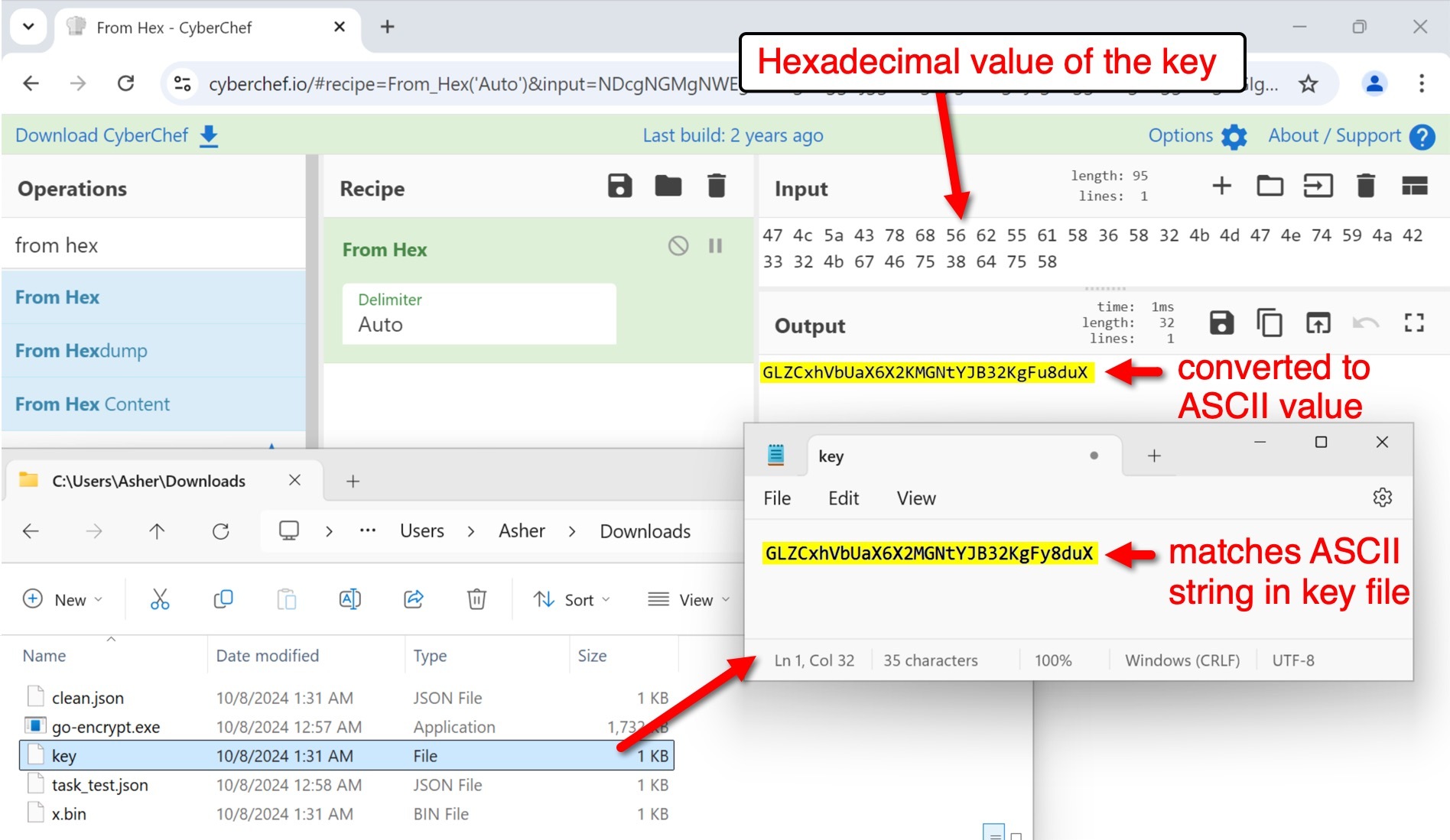Choose the From Hex operation in list
Viewport: 1450px width, 840px height.
pos(153,297)
